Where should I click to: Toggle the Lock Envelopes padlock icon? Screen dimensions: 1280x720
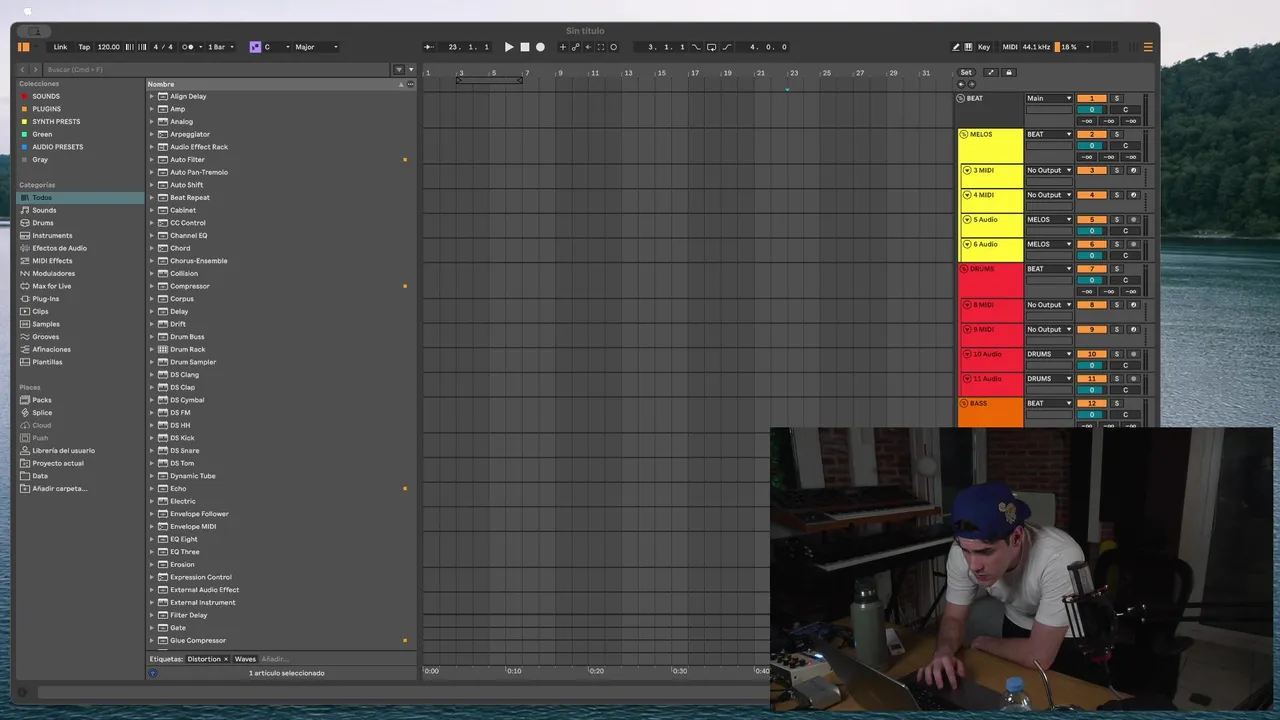tap(1009, 72)
